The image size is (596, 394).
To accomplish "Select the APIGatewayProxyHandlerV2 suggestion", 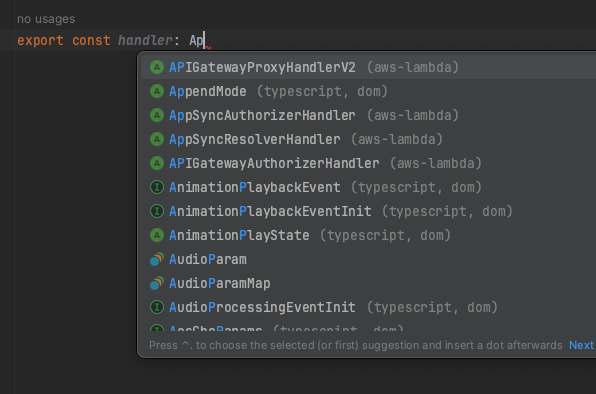I will point(368,67).
